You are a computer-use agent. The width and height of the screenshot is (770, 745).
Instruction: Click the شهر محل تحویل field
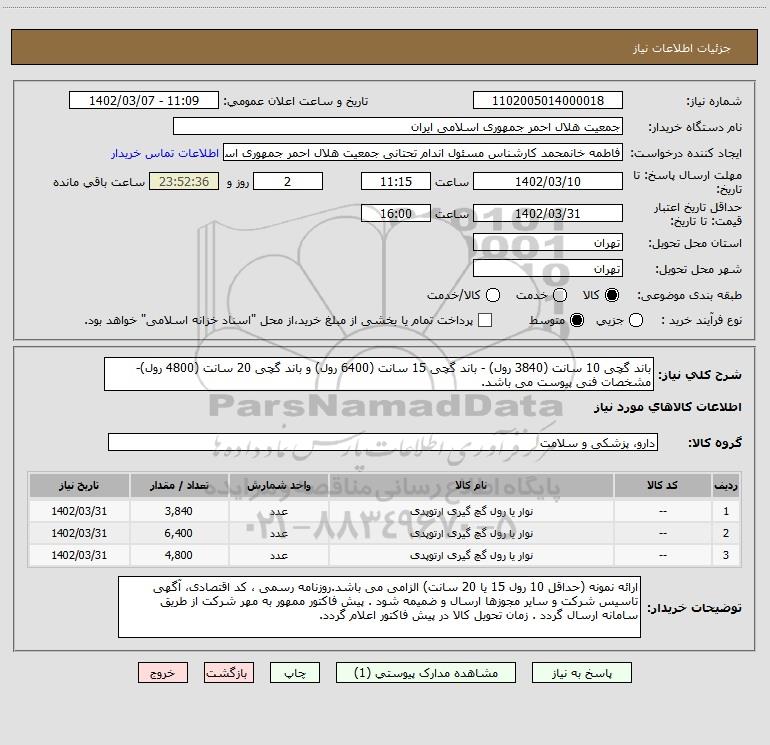pyautogui.click(x=548, y=269)
